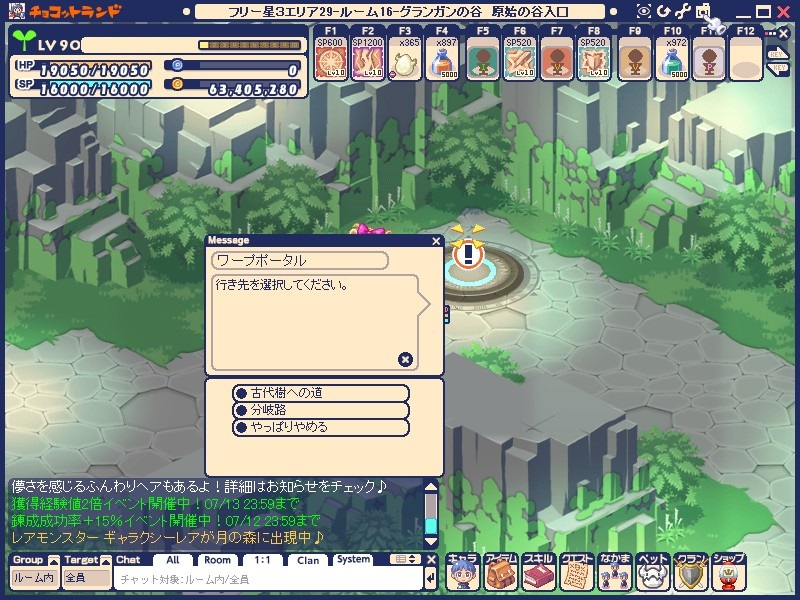This screenshot has height=600, width=800.
Task: Toggle chat log size button
Action: 405,560
